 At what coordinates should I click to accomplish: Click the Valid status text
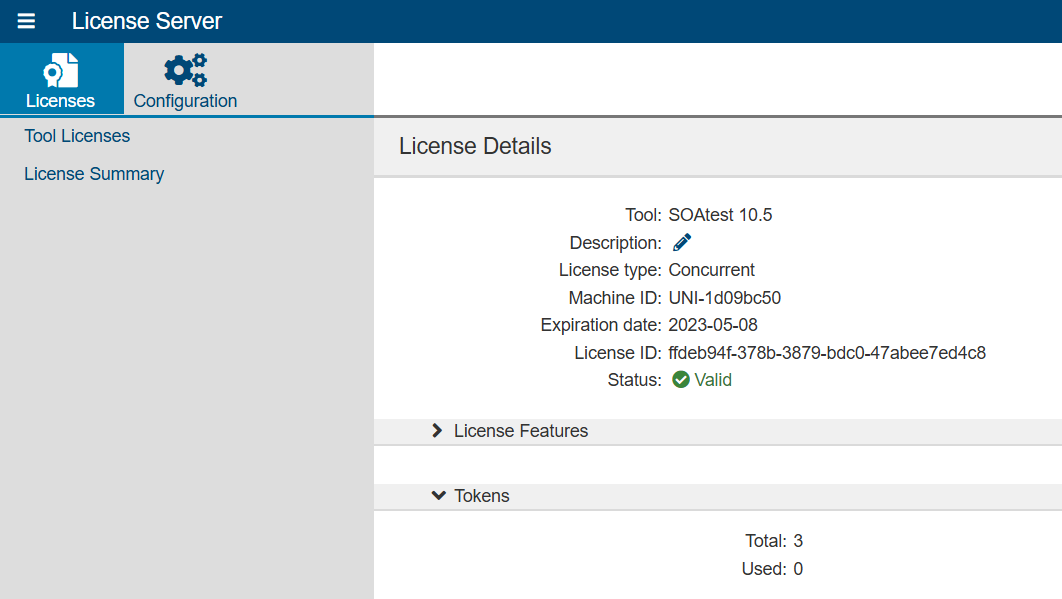[713, 380]
